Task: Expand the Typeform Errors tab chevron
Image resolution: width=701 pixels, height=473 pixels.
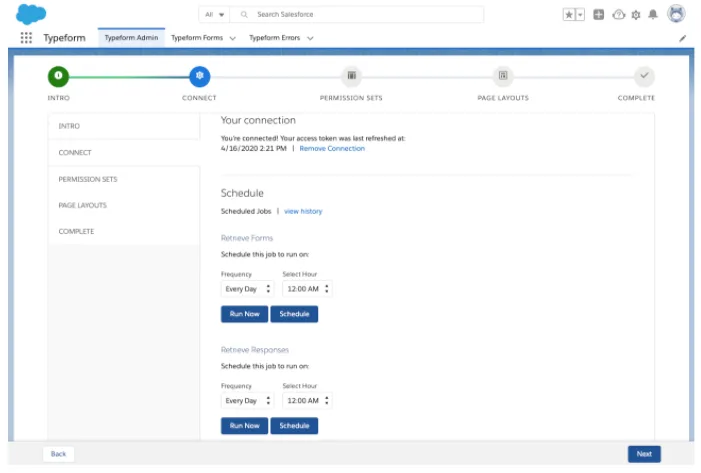Action: pyautogui.click(x=310, y=38)
